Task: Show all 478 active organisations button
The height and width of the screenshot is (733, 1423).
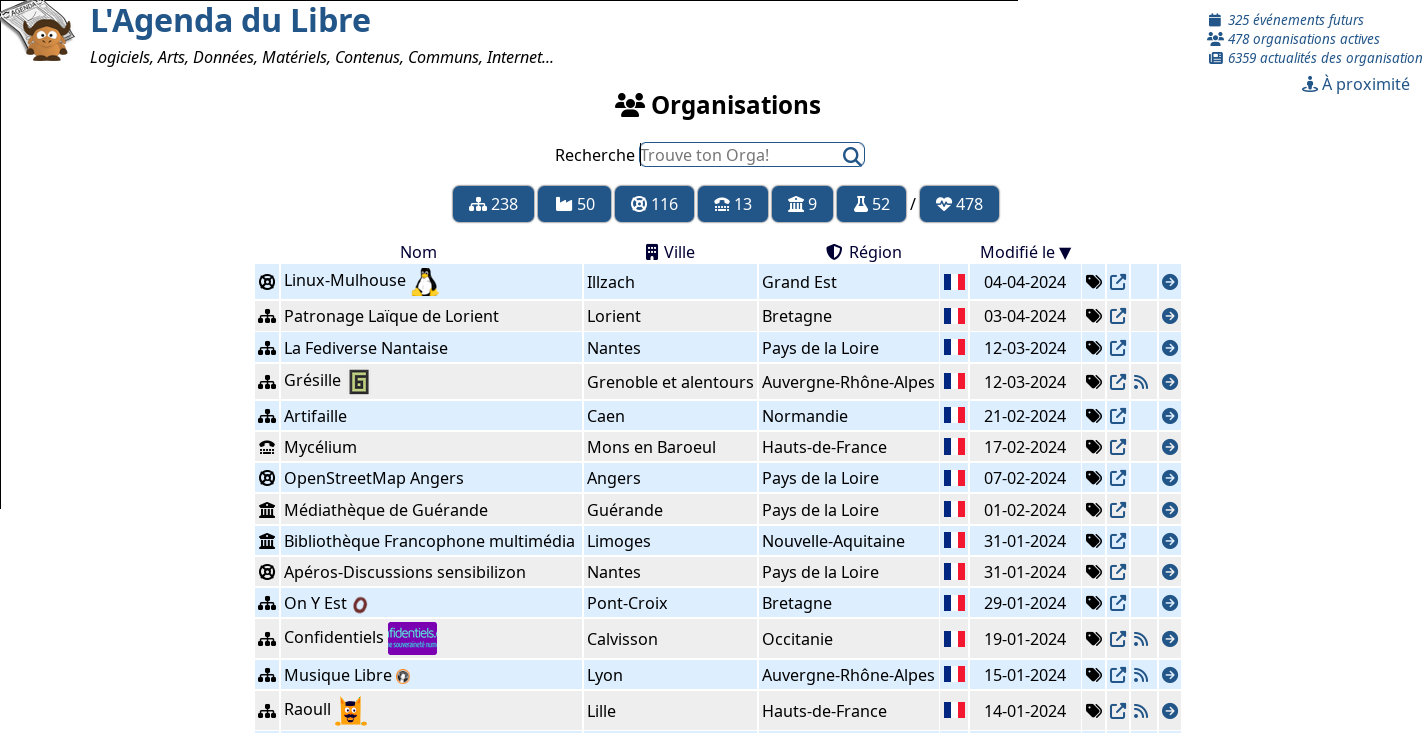Action: (x=959, y=204)
